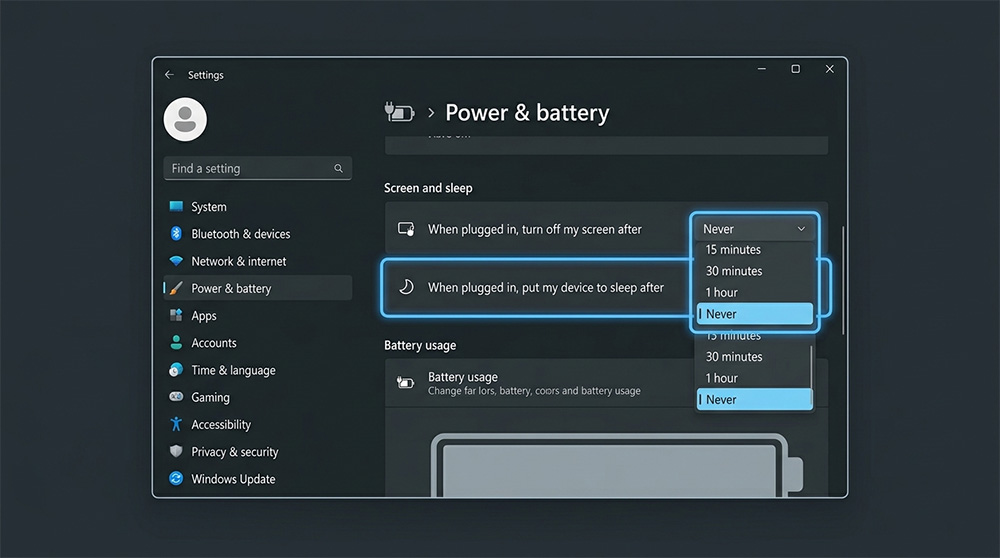Click the Accounts person icon
Image resolution: width=1000 pixels, height=558 pixels.
[x=176, y=342]
